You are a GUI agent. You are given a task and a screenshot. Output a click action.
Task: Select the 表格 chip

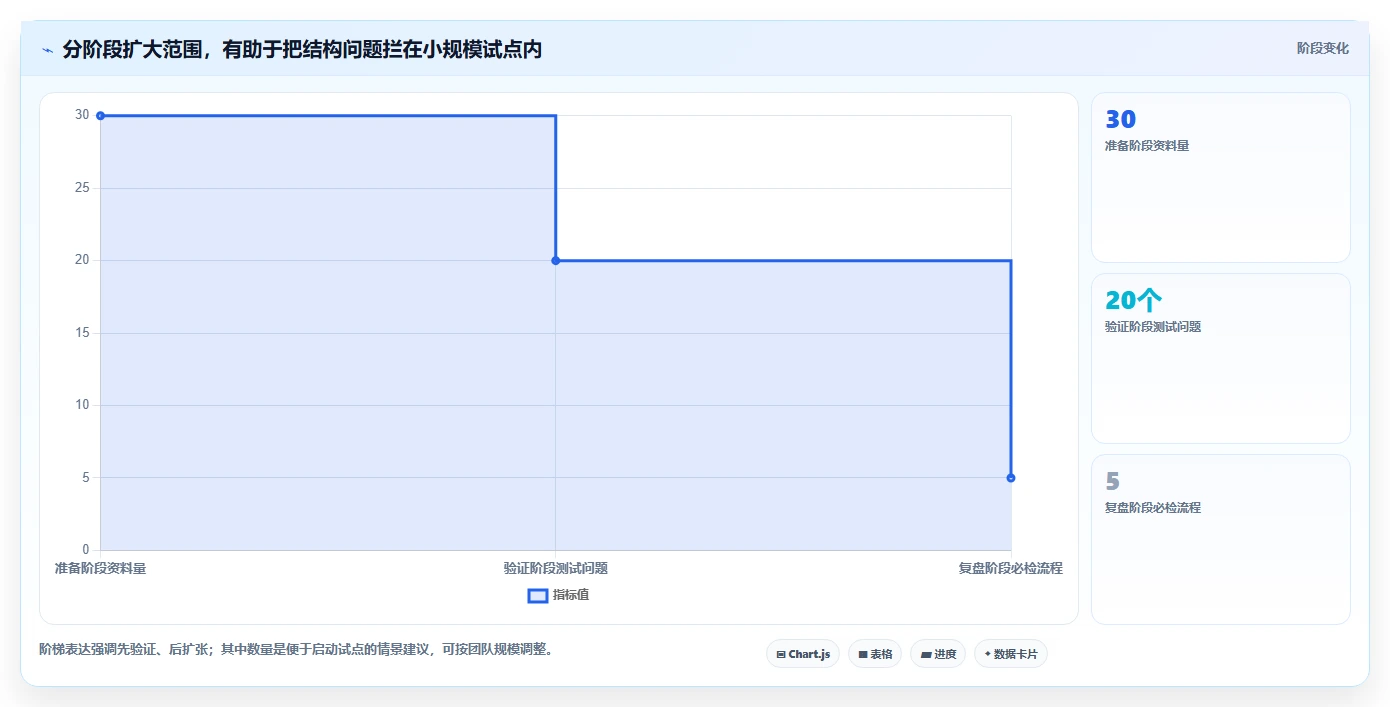click(x=875, y=654)
